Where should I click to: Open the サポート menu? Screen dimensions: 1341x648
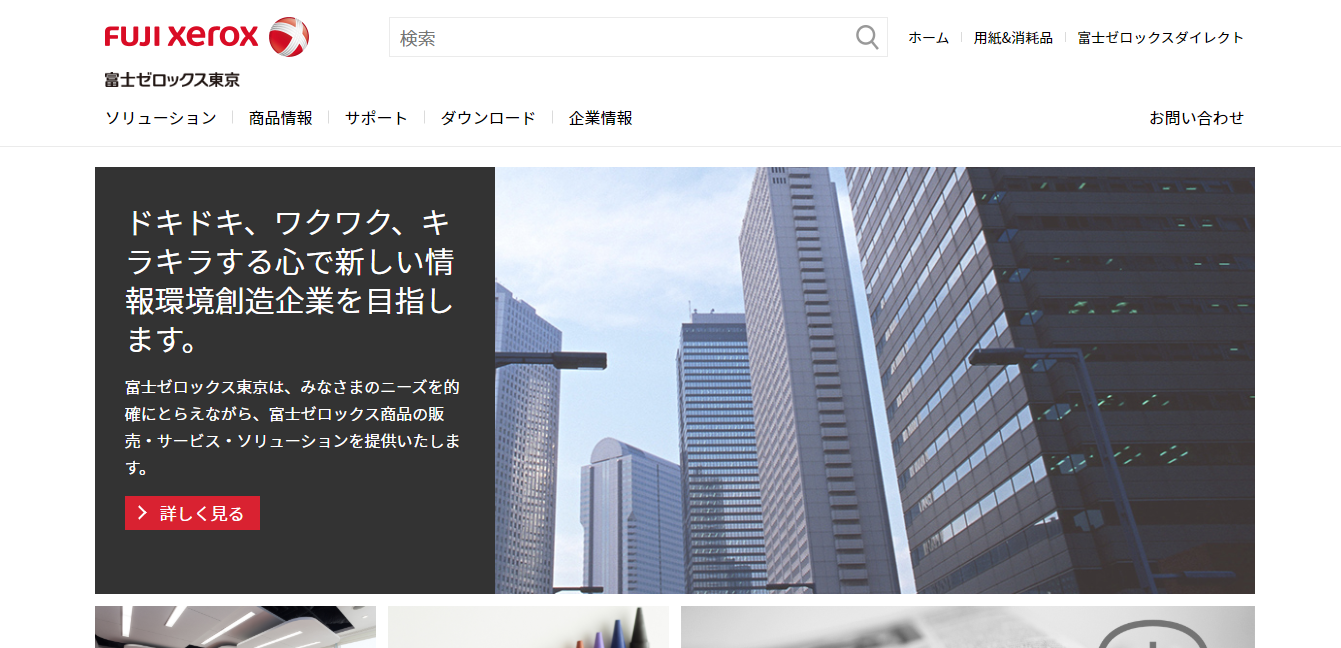377,118
